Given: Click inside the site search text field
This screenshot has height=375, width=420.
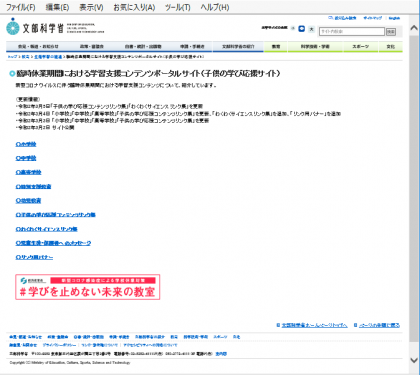Looking at the screenshot, I should point(352,31).
